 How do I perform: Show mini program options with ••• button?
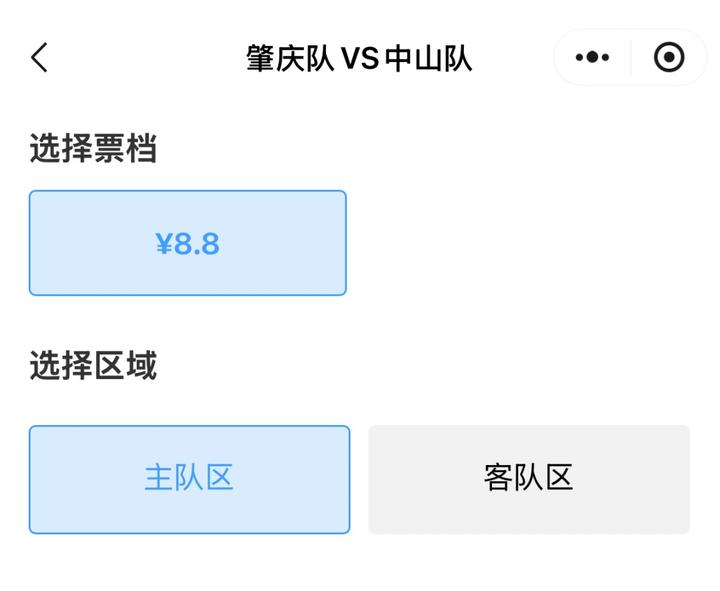tap(592, 58)
